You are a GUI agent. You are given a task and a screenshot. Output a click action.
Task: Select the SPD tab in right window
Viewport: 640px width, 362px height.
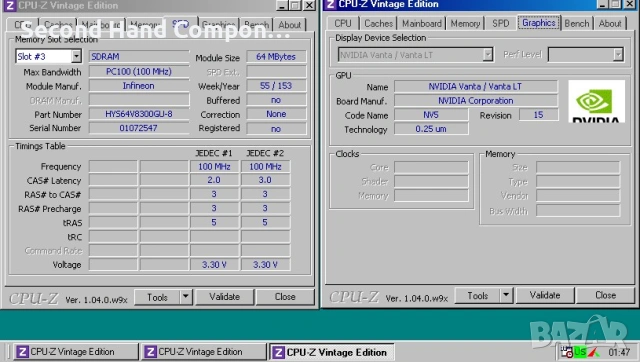click(500, 23)
